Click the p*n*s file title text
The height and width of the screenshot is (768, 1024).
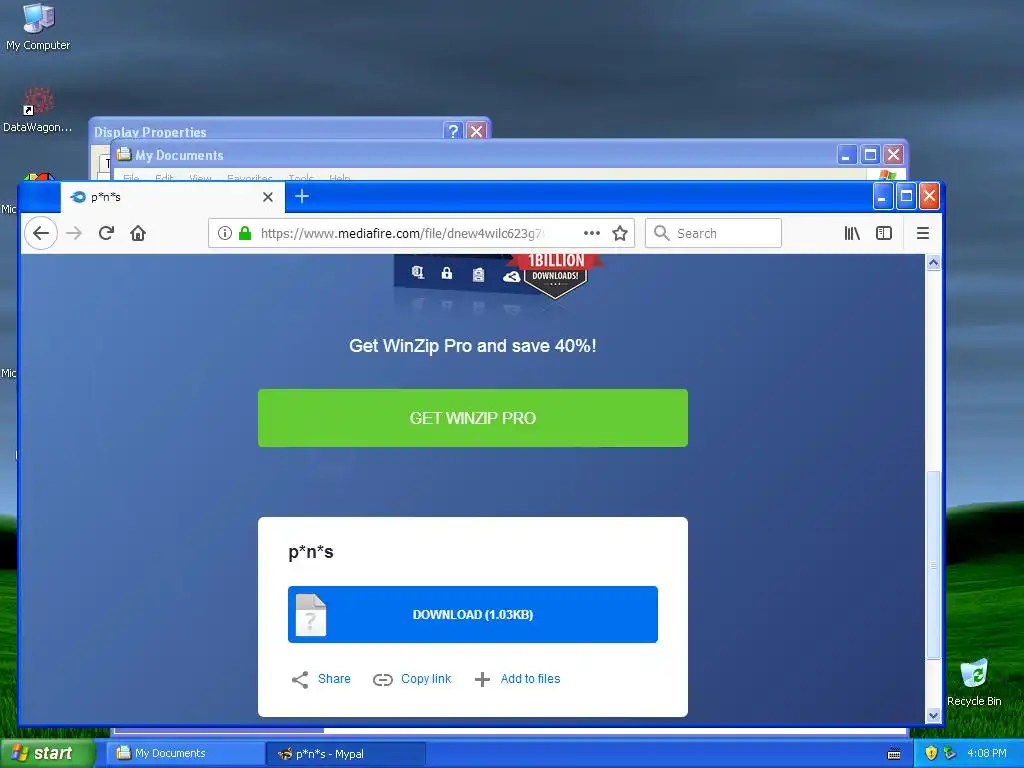[311, 552]
